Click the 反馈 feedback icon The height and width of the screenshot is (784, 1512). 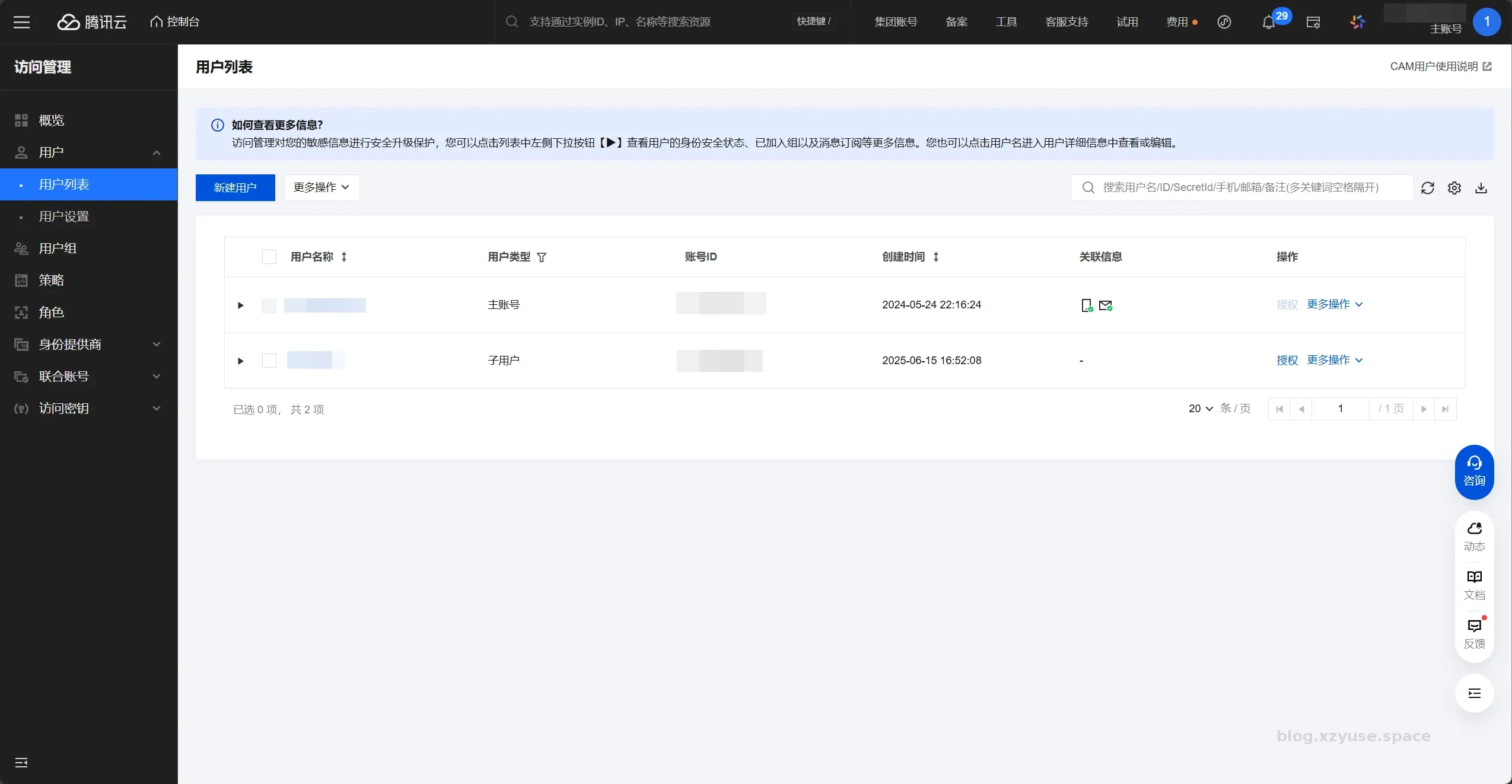pos(1474,633)
